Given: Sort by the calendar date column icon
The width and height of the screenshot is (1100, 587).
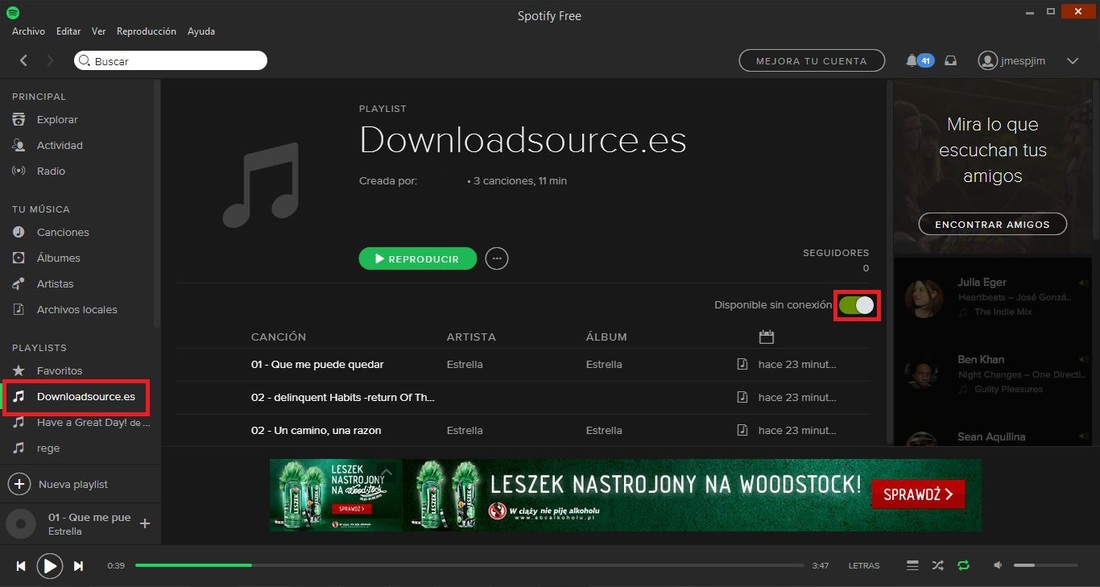Looking at the screenshot, I should click(766, 337).
